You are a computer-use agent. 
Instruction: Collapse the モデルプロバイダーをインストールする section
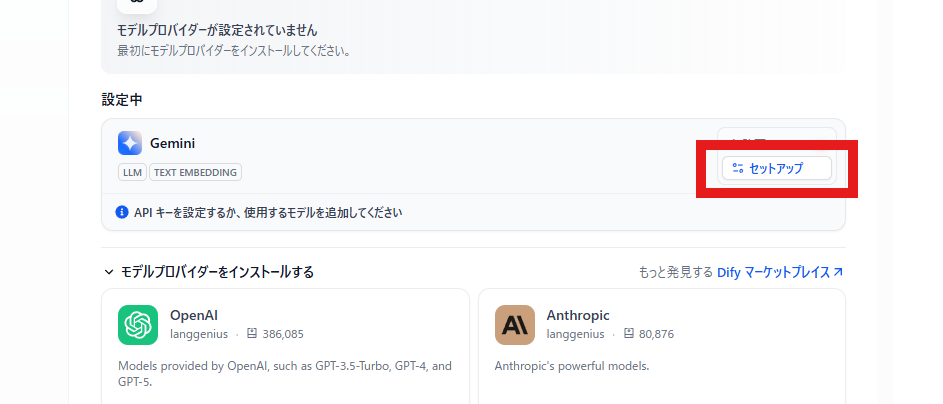[108, 272]
